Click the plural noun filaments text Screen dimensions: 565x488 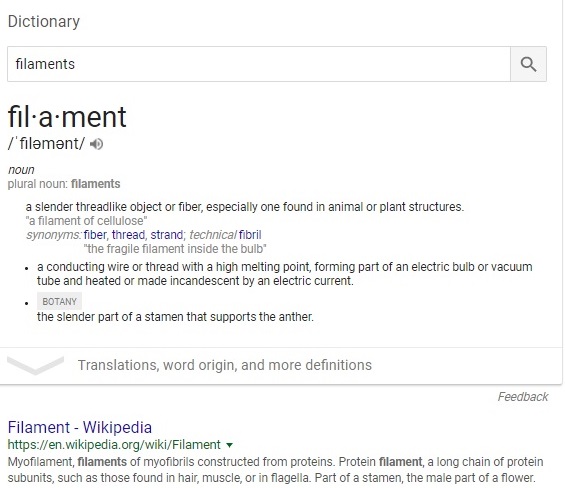tap(64, 184)
